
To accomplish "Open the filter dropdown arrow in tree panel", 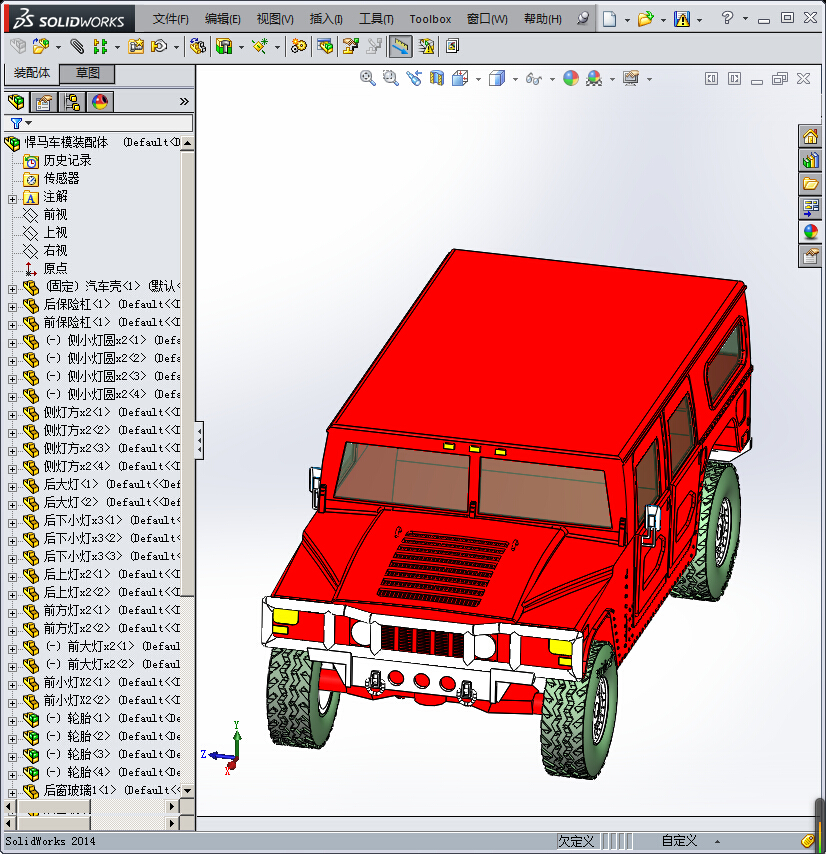I will point(29,123).
